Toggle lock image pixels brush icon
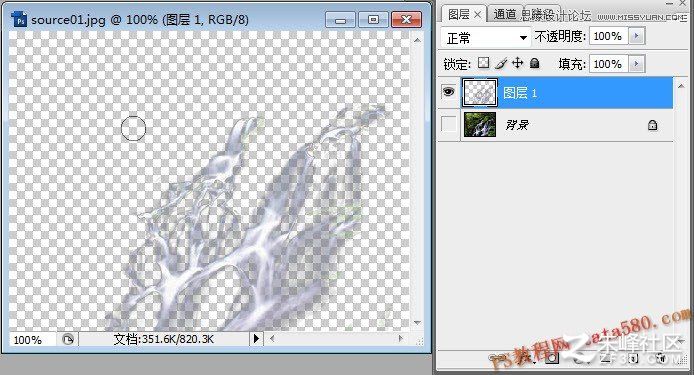Image resolution: width=694 pixels, height=375 pixels. click(501, 64)
